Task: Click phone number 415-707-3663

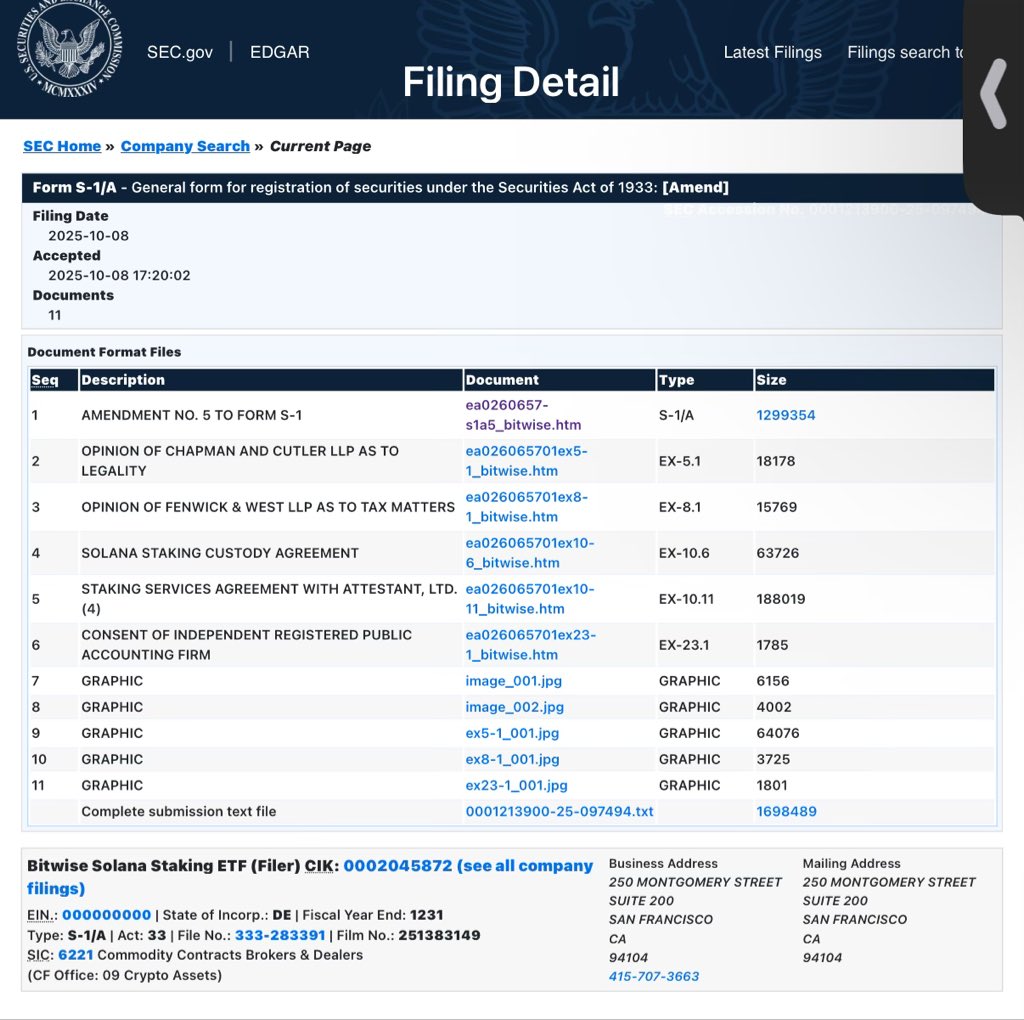Action: 654,976
